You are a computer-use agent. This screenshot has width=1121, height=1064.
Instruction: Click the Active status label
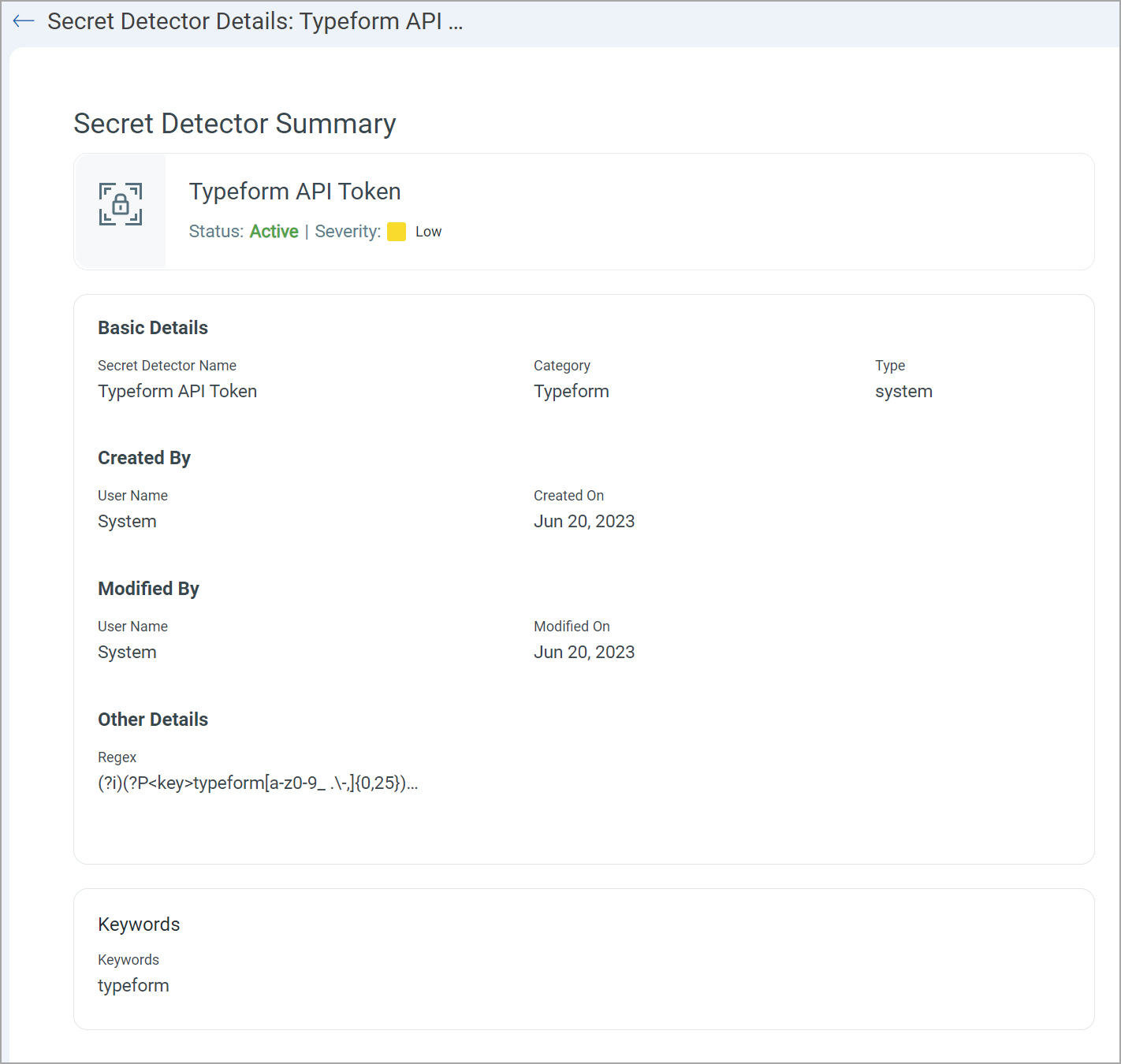coord(274,232)
